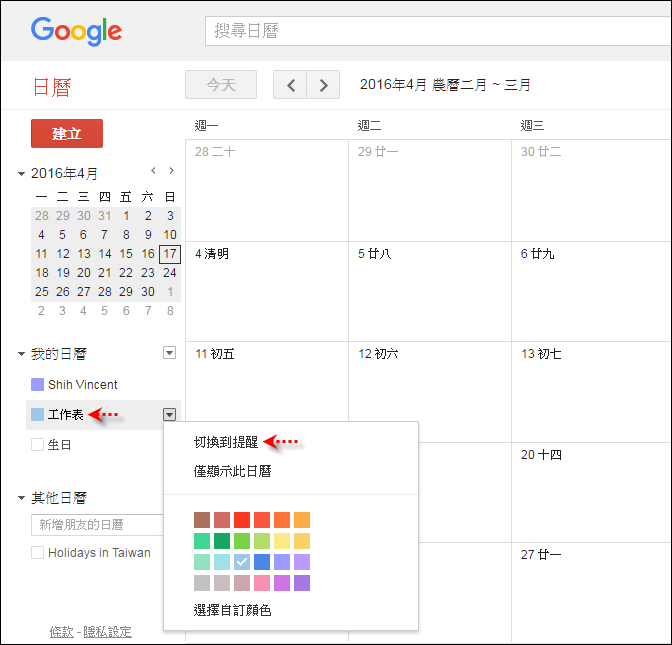
Task: Click the red 建立 button
Action: coord(67,133)
